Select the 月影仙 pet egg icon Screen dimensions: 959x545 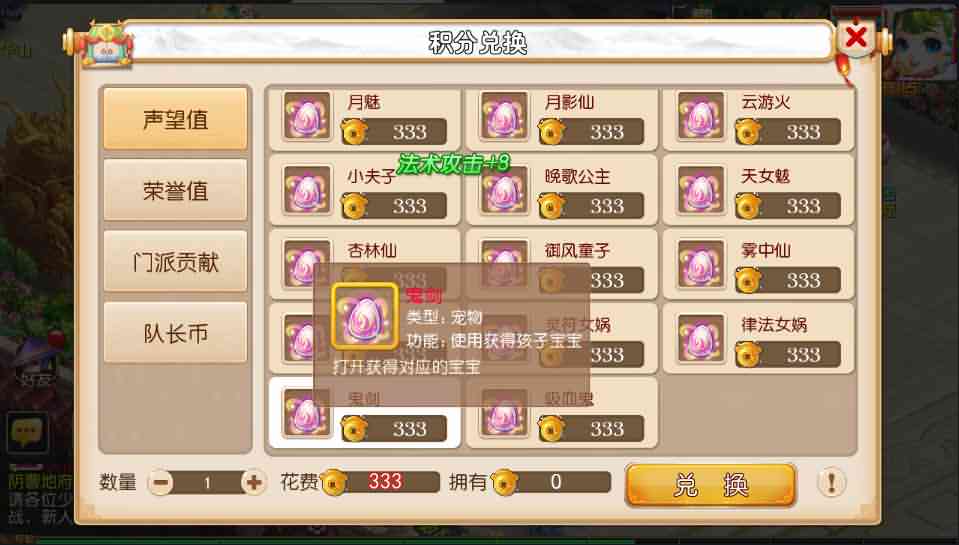pos(504,115)
